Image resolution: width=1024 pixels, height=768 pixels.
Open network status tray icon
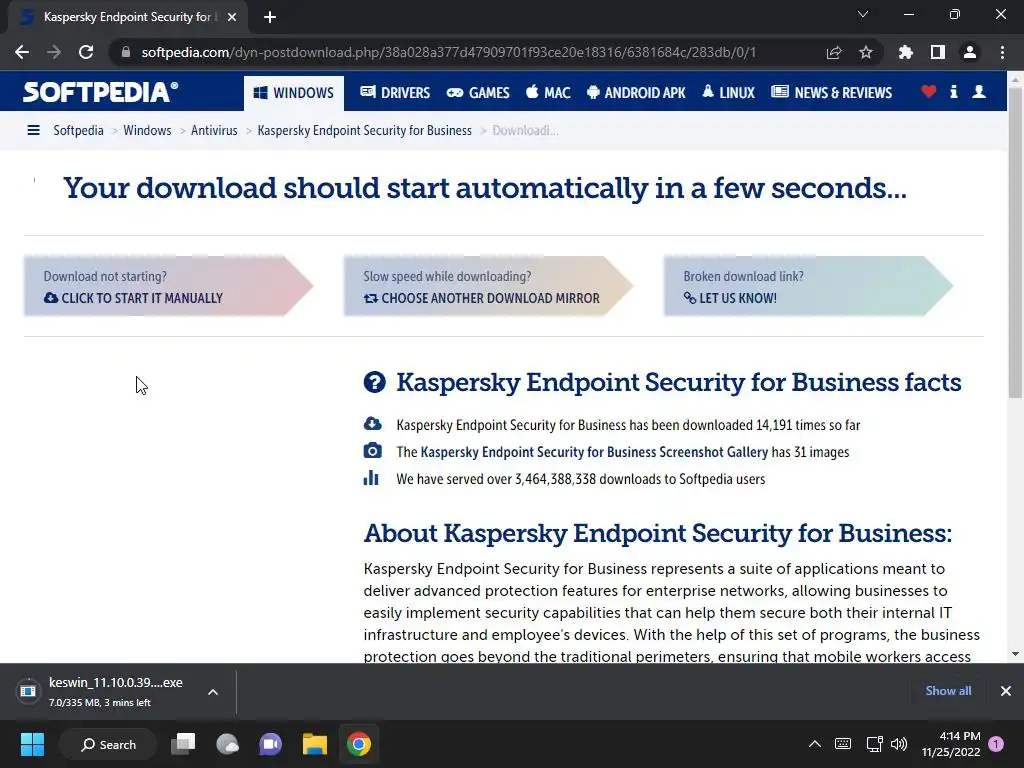click(874, 744)
